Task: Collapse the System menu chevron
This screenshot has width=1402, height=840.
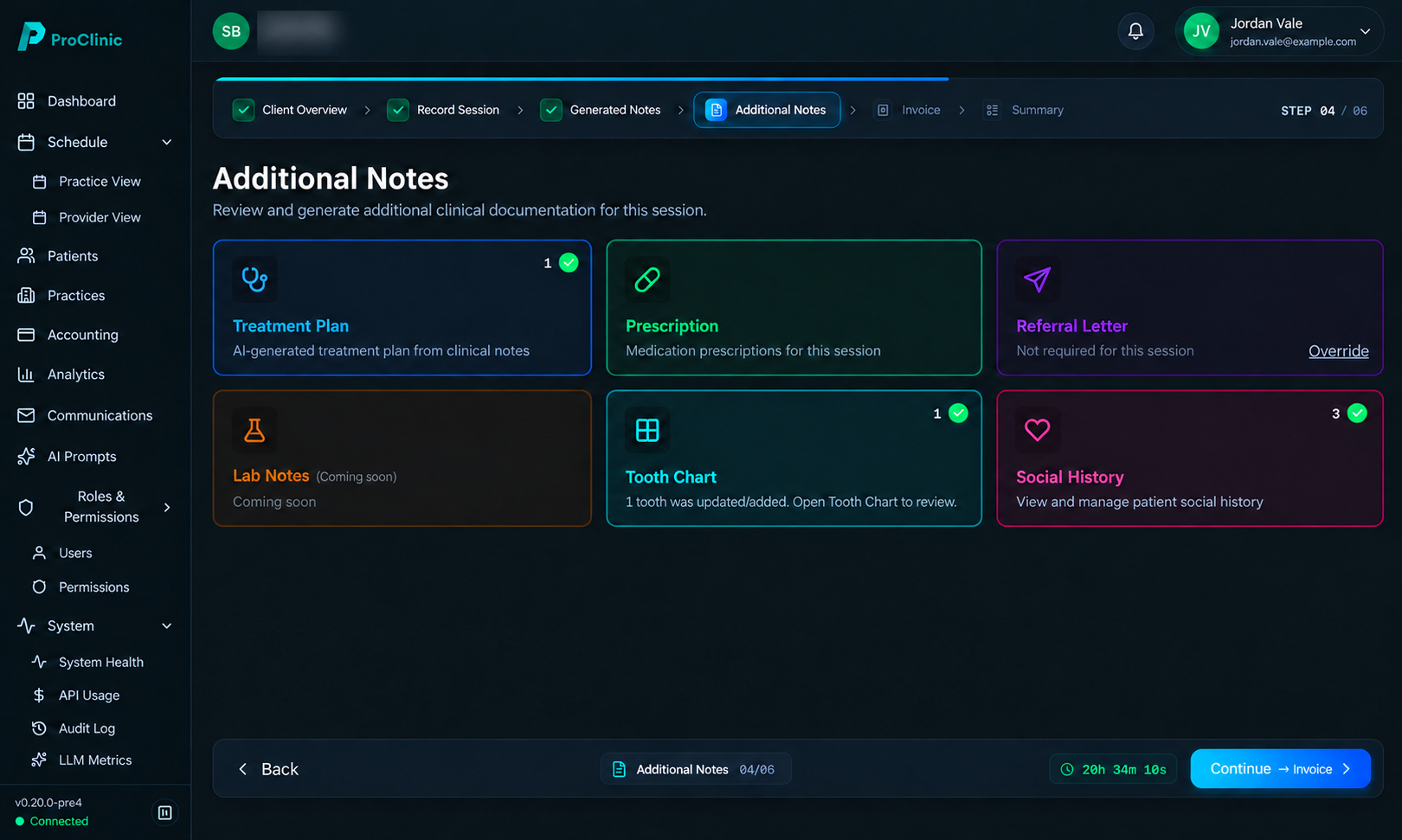Action: (167, 626)
